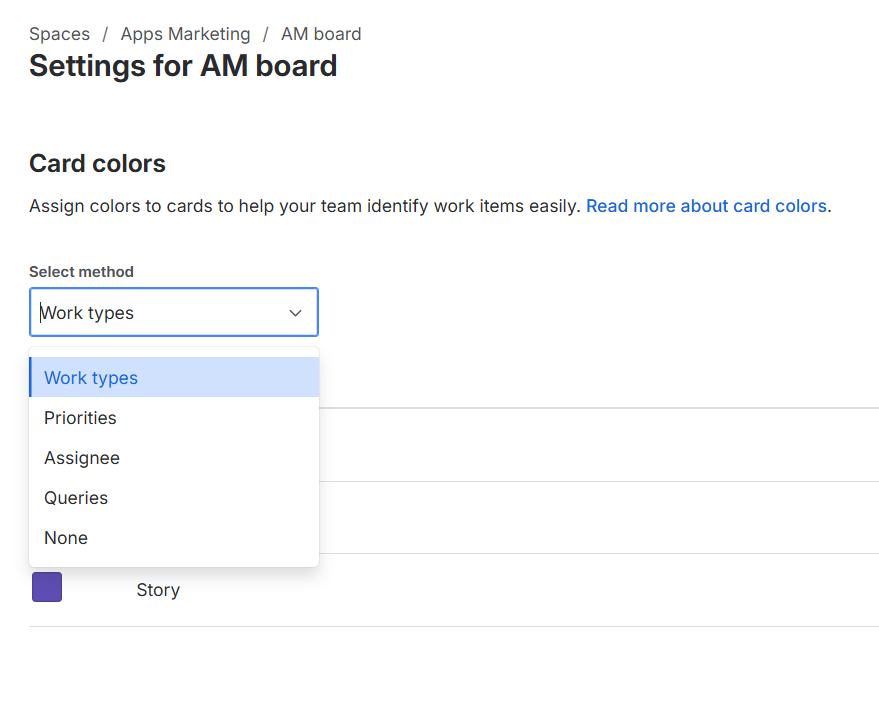Image resolution: width=879 pixels, height=701 pixels.
Task: Choose Work types from the dropdown list
Action: pyautogui.click(x=91, y=378)
